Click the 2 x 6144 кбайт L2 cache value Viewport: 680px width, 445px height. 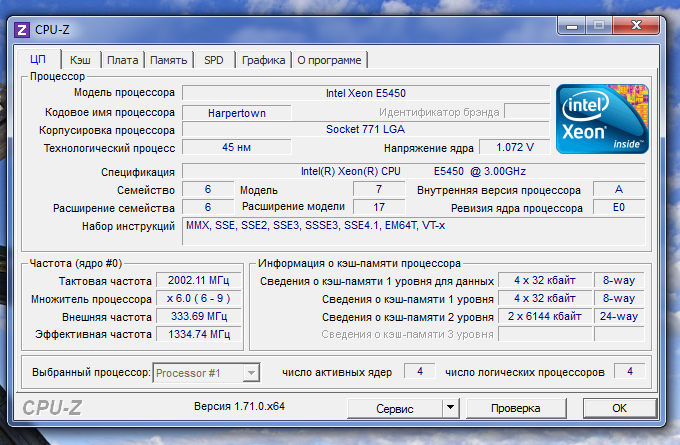545,316
